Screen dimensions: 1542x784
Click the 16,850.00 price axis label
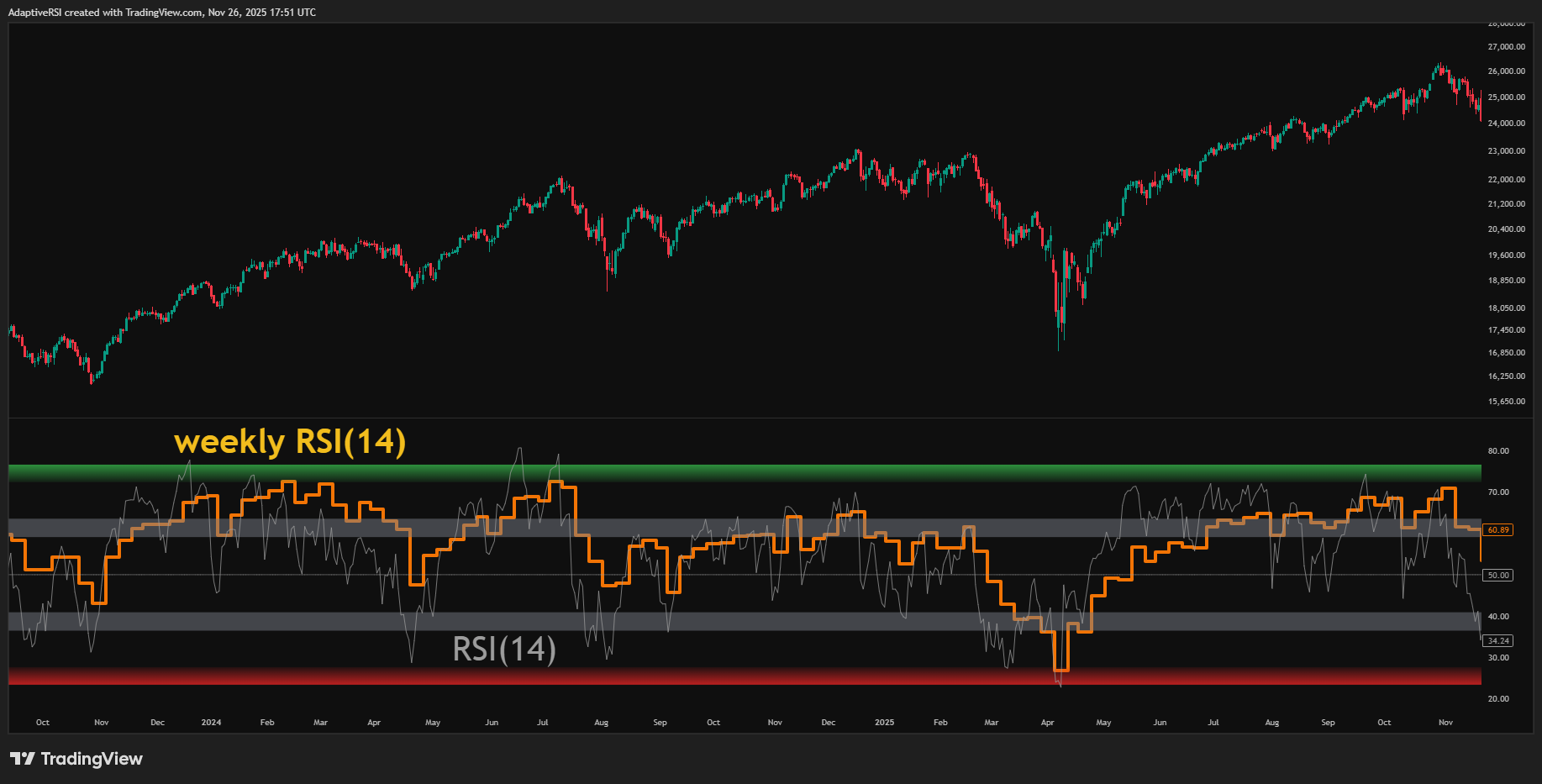tap(1506, 353)
